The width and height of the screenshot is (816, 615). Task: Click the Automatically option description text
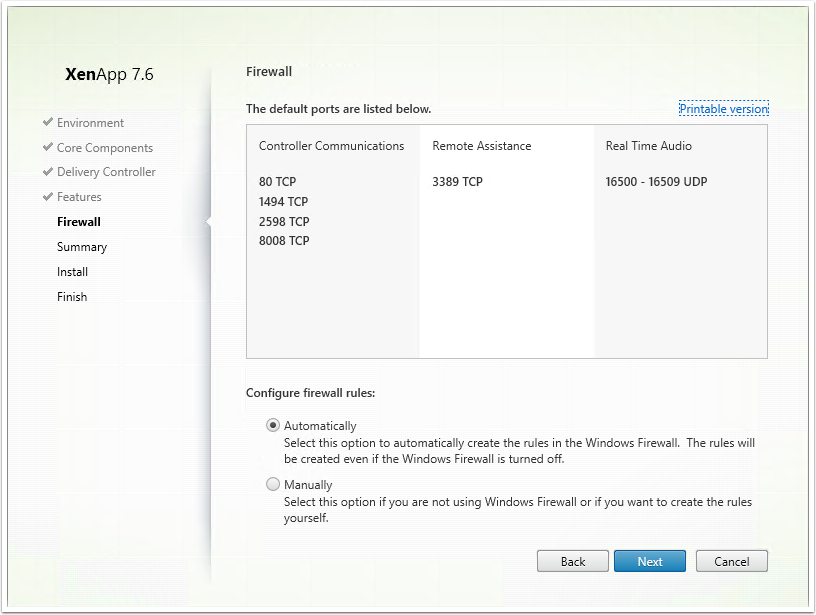(x=519, y=451)
